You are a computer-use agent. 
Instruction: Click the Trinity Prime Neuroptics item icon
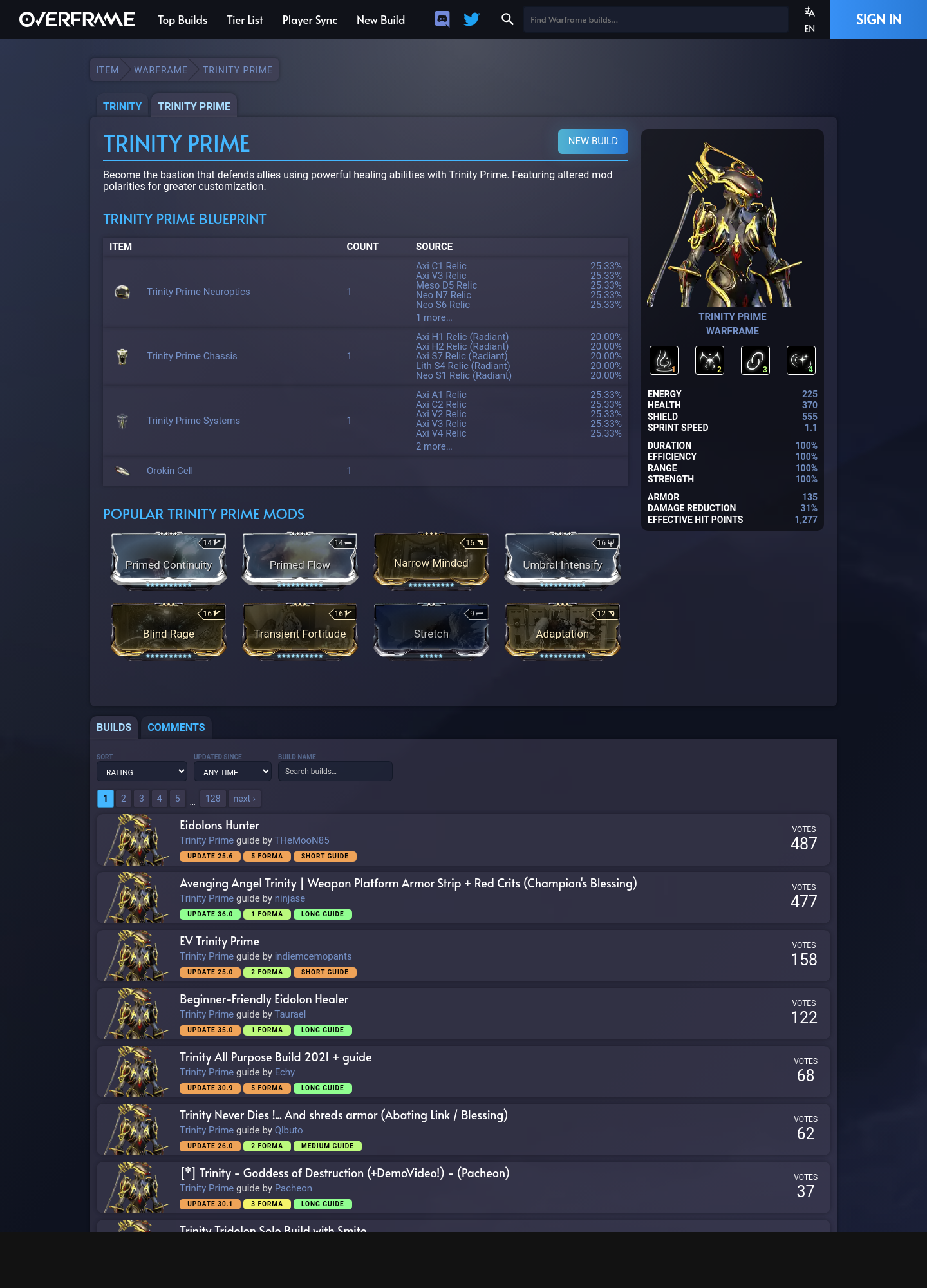pyautogui.click(x=122, y=292)
